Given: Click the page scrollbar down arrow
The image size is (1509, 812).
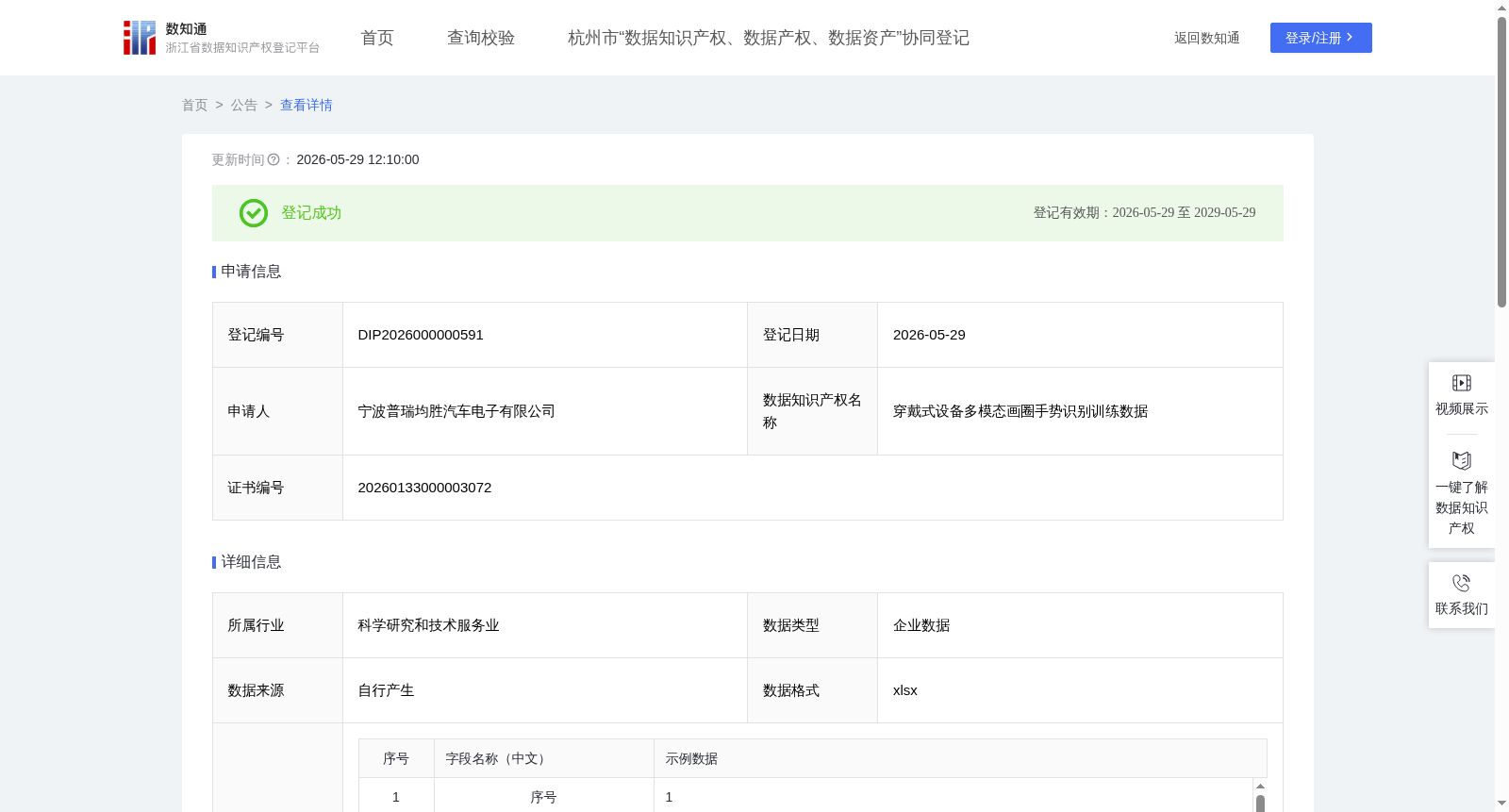Looking at the screenshot, I should point(1501,804).
